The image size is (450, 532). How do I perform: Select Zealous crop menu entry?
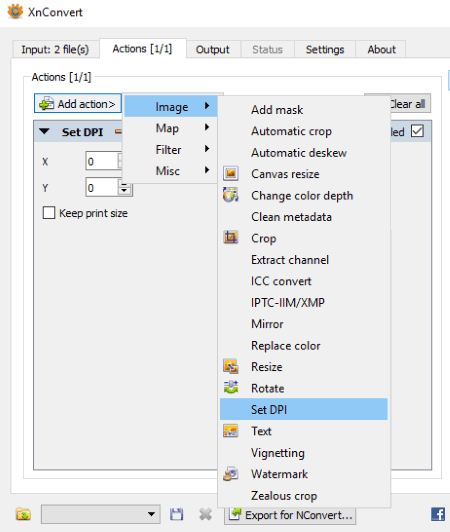(x=304, y=495)
